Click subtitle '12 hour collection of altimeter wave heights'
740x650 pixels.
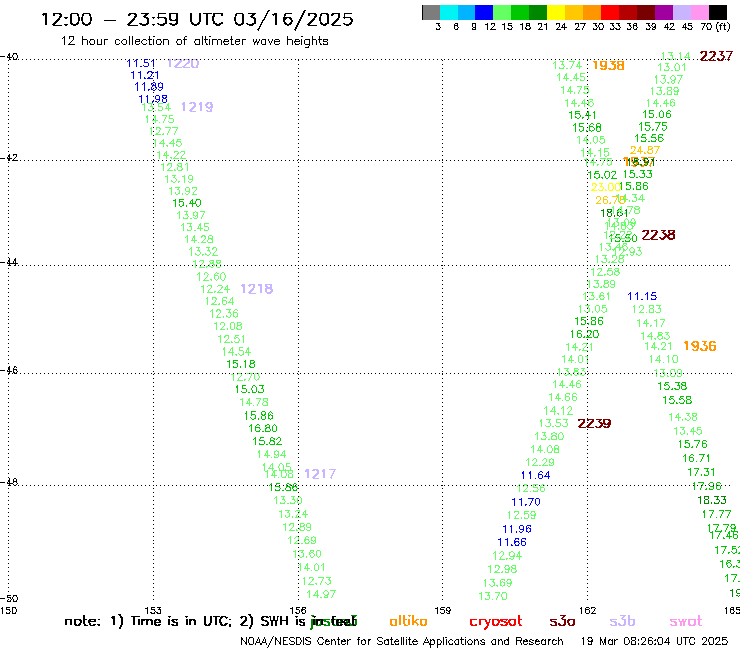194,41
